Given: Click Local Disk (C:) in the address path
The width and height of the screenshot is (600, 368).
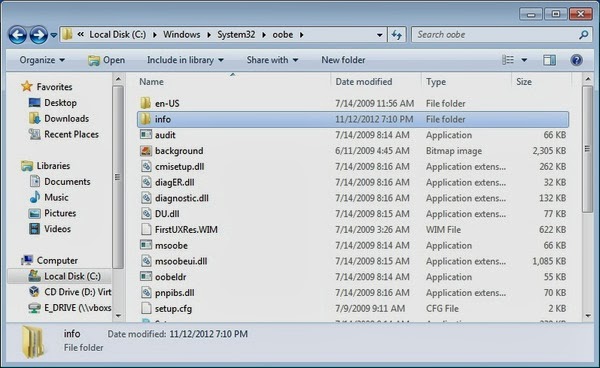Looking at the screenshot, I should coord(117,34).
